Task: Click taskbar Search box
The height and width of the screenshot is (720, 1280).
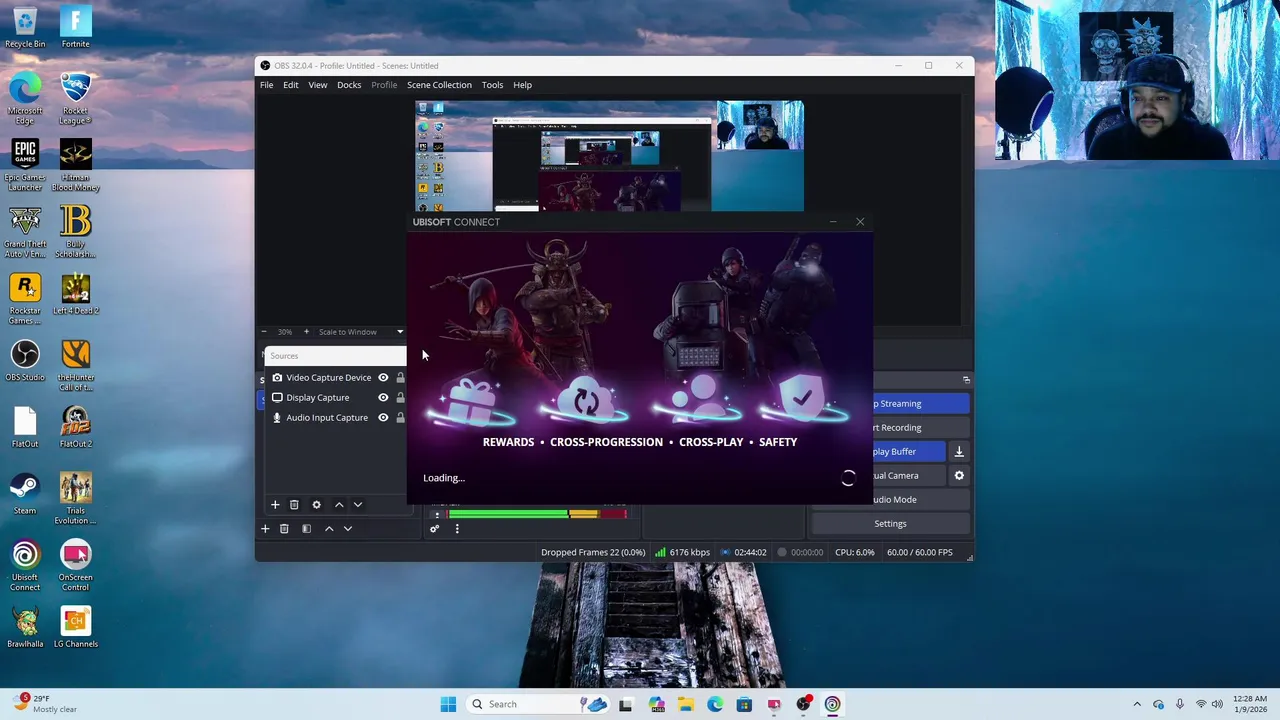Action: (538, 704)
